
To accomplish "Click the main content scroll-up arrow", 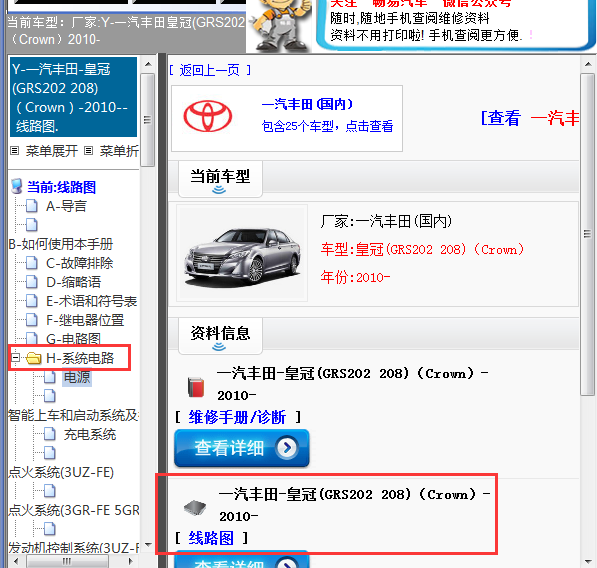I will point(588,64).
